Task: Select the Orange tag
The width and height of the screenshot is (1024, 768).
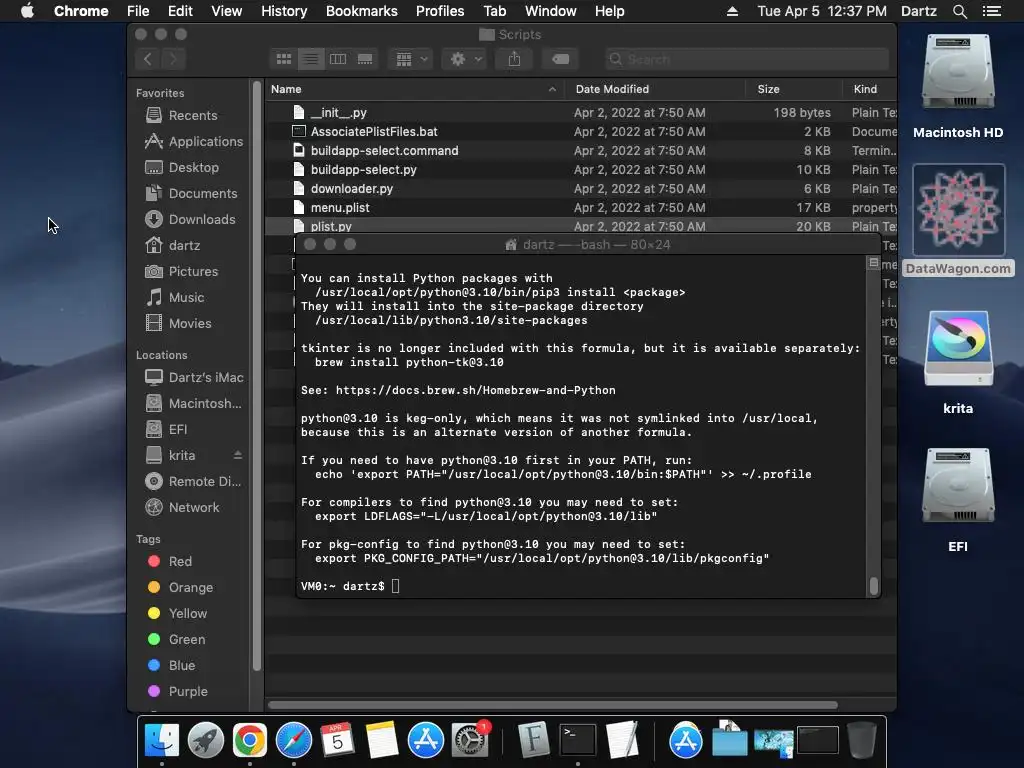Action: click(x=180, y=588)
